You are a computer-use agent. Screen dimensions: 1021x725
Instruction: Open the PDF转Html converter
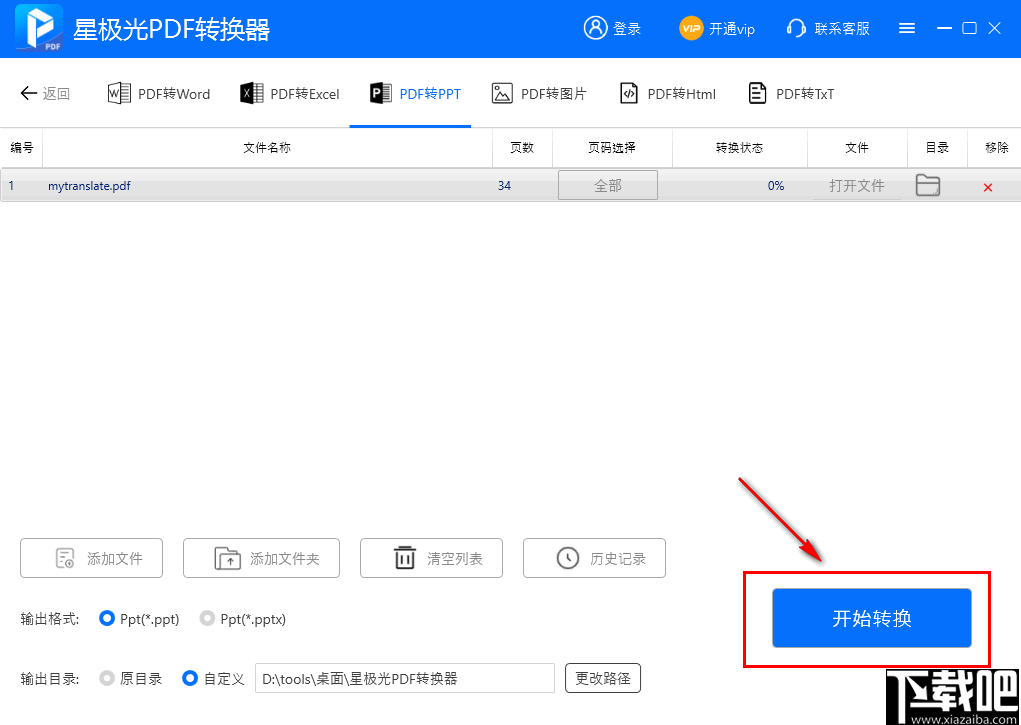tap(667, 93)
